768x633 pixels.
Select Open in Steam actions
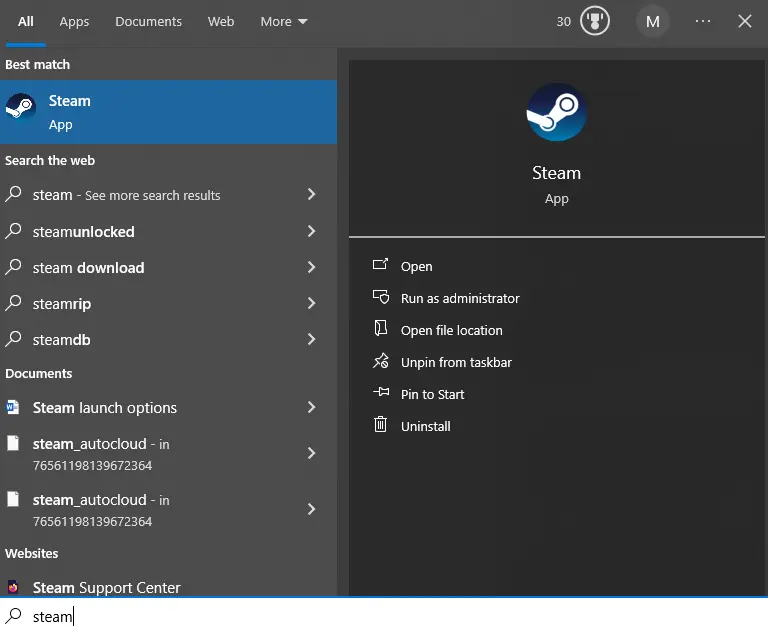coord(416,267)
